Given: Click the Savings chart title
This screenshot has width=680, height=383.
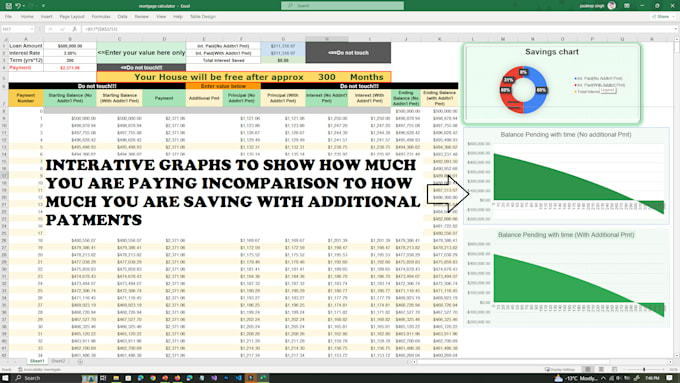Looking at the screenshot, I should [552, 52].
